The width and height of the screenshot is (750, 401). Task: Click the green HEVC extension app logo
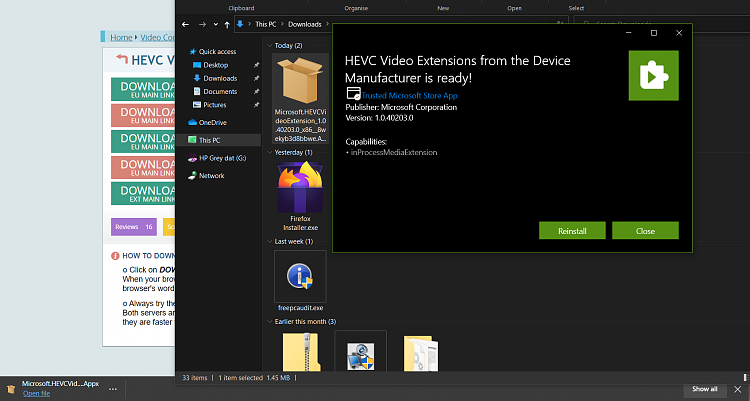[653, 75]
